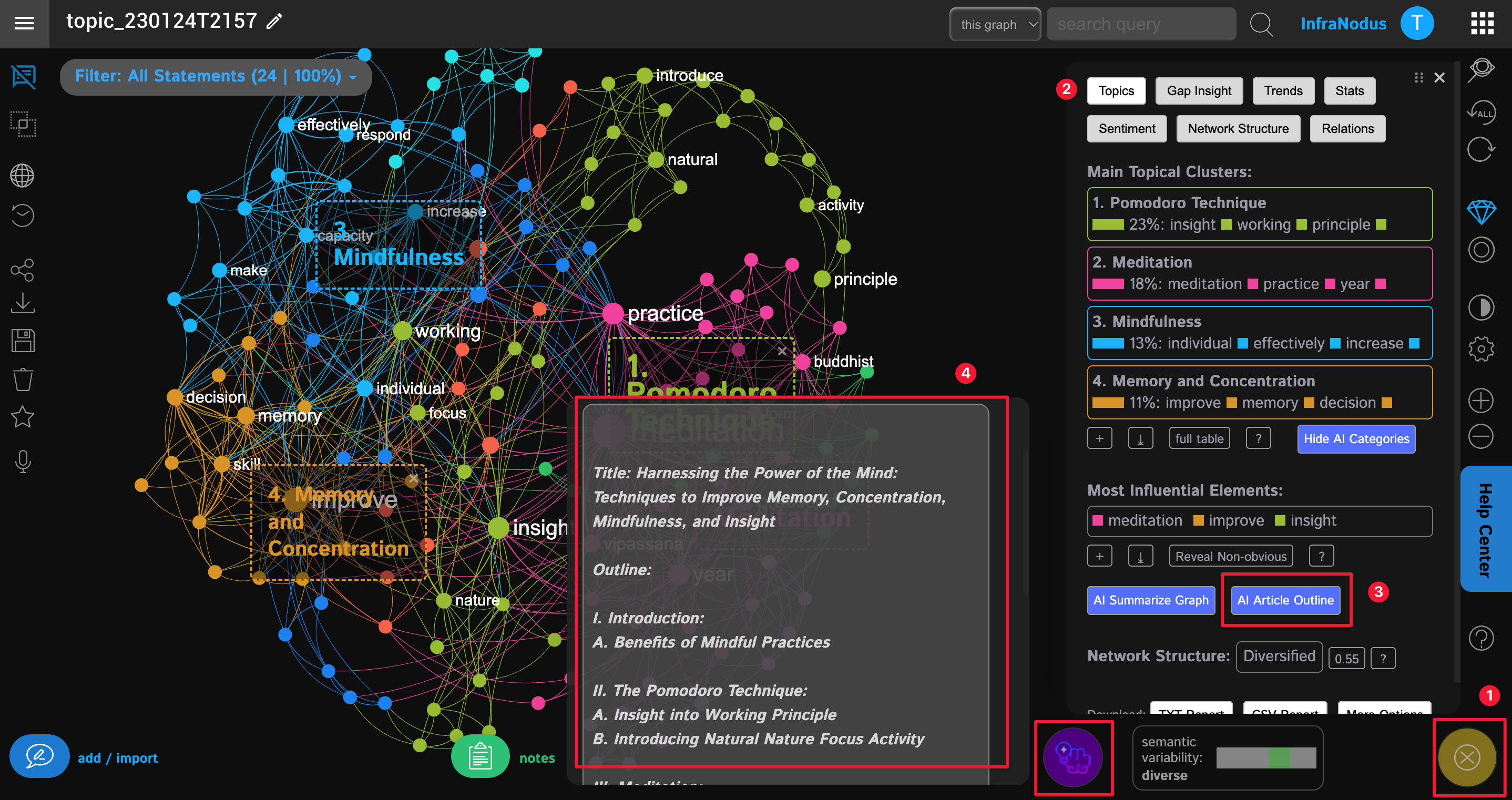The width and height of the screenshot is (1512, 800).
Task: Toggle the eye visibility icon top right
Action: [x=1481, y=69]
